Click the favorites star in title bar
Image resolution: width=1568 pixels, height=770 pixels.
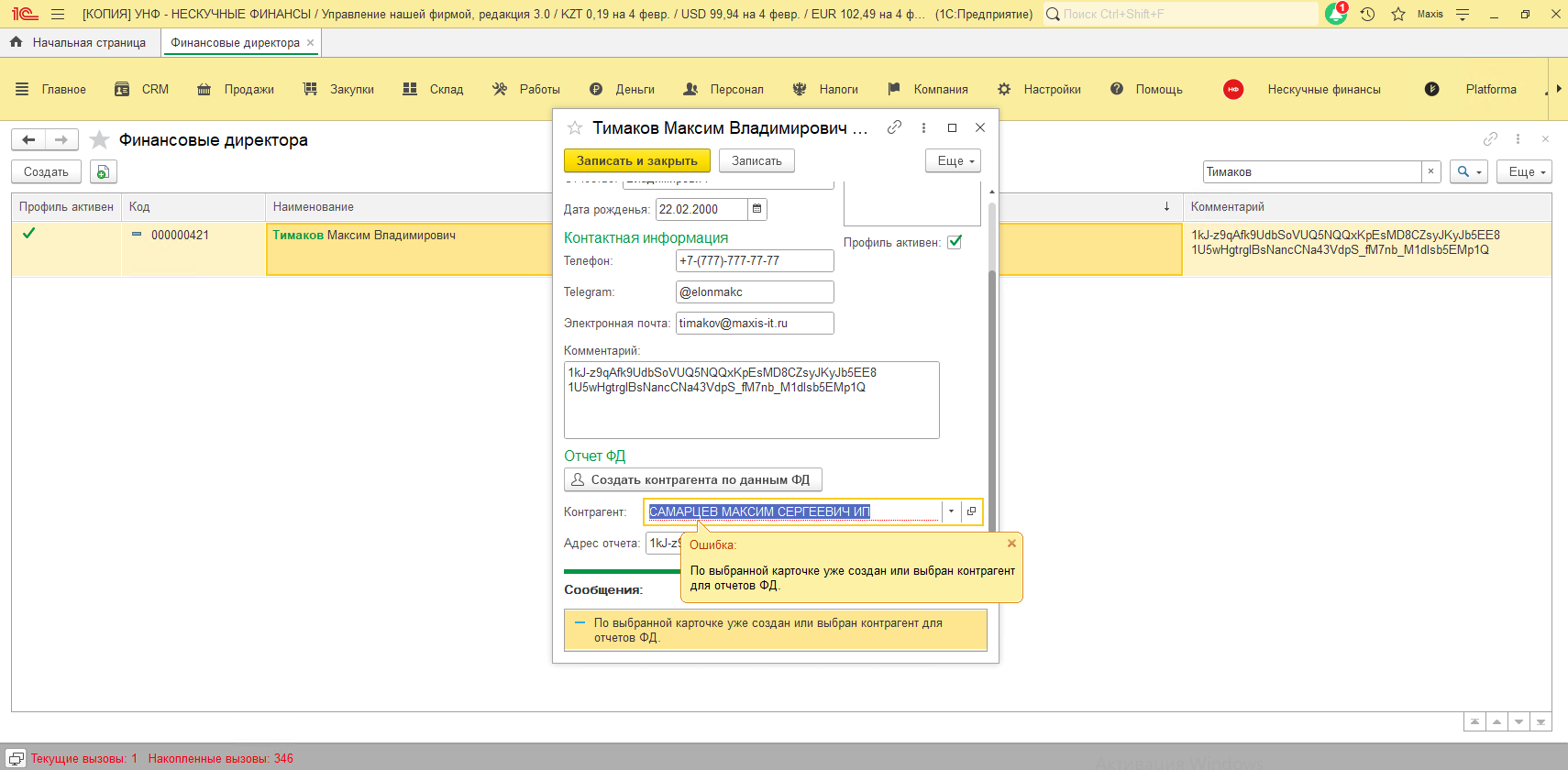[1398, 15]
